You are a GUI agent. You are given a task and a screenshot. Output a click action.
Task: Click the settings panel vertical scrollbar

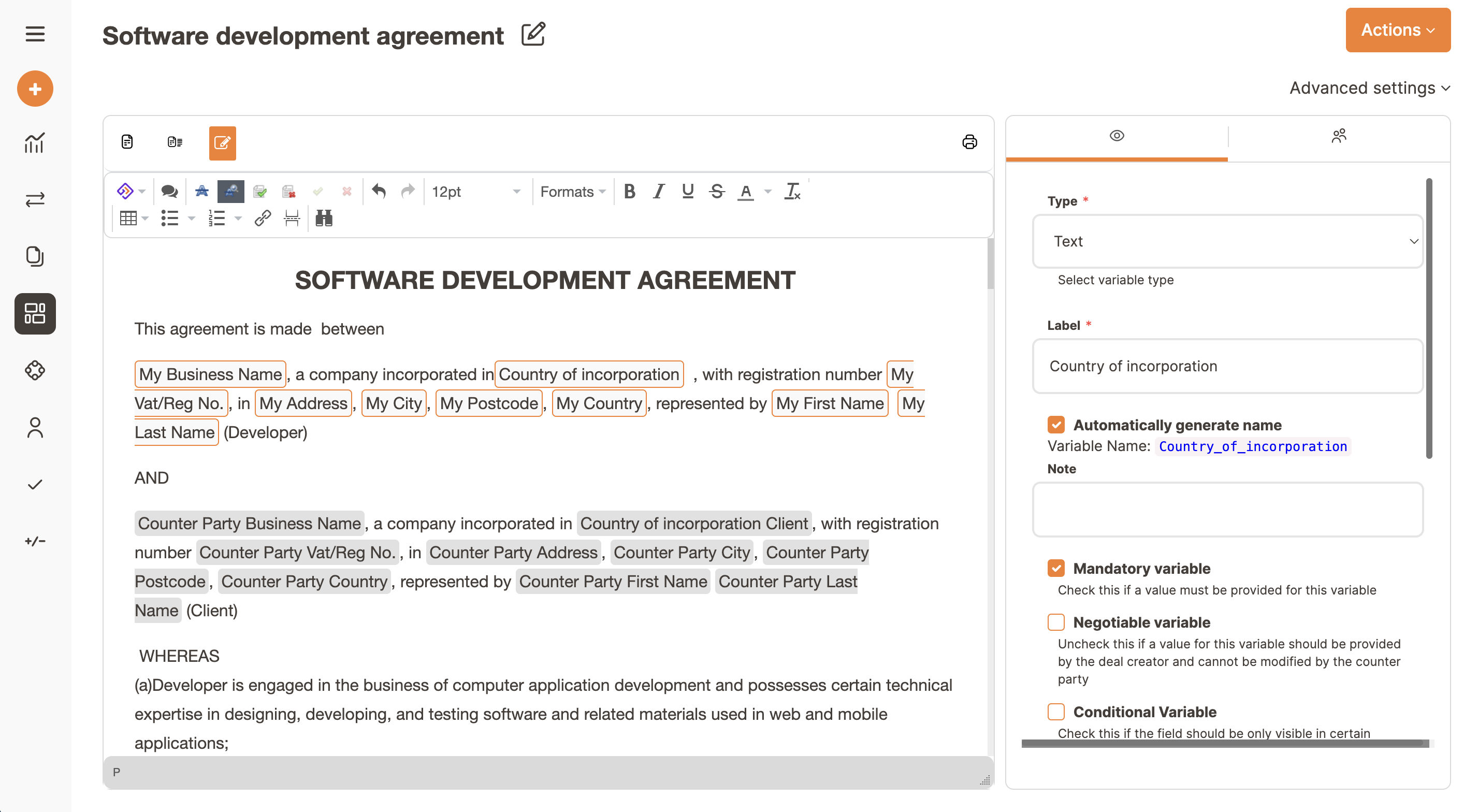pyautogui.click(x=1429, y=318)
